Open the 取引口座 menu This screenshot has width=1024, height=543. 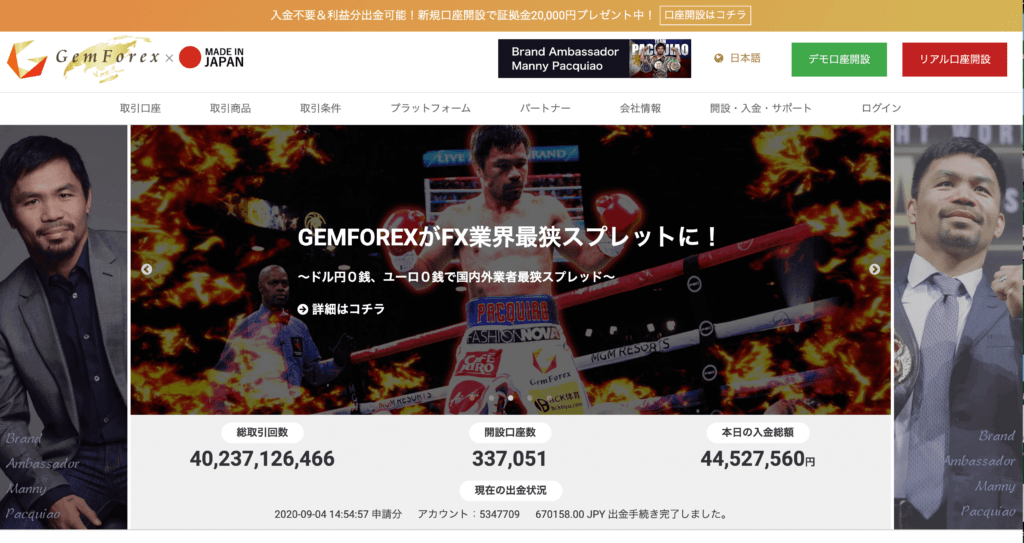tap(140, 108)
